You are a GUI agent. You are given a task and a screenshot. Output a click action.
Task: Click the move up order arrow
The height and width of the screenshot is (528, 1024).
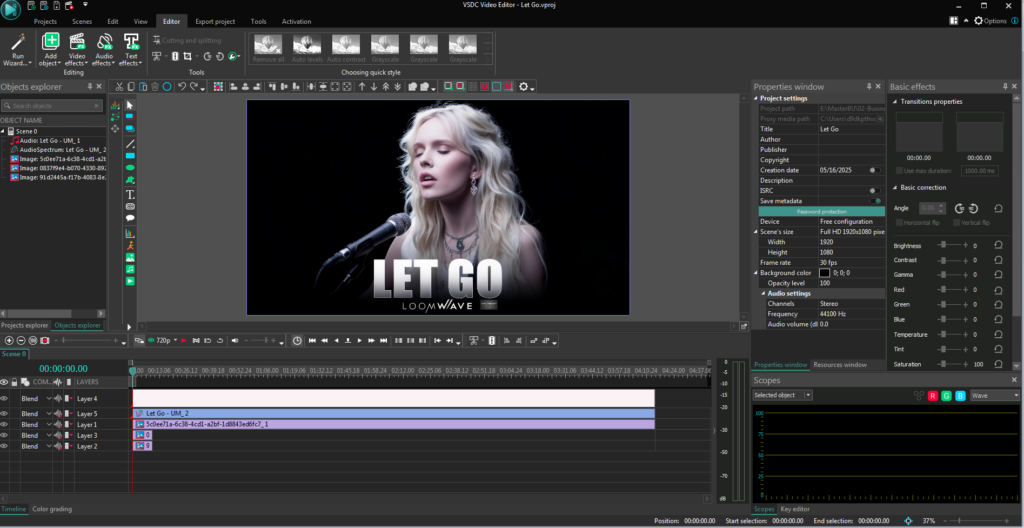pyautogui.click(x=362, y=86)
